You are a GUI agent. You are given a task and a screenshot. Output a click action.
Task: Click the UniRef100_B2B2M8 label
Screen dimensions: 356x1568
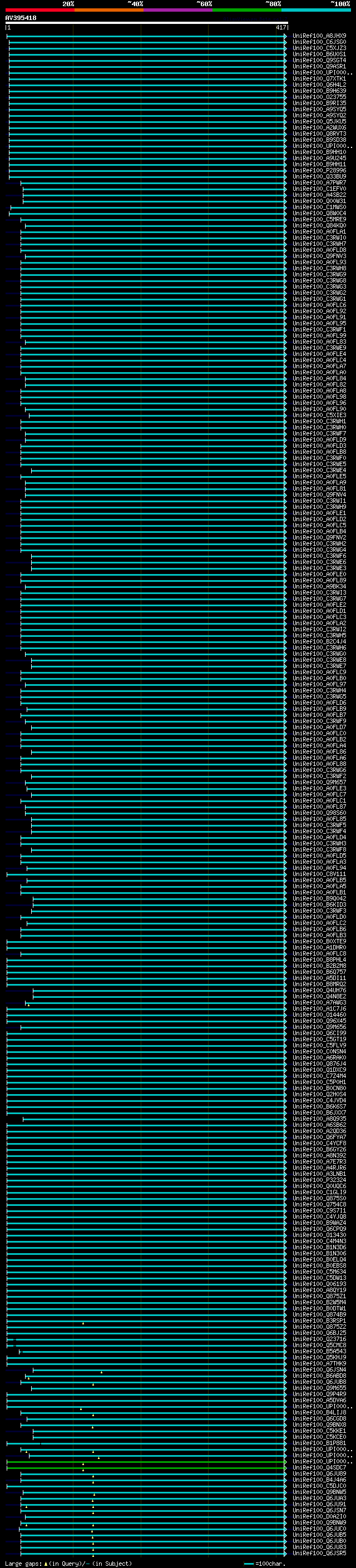[x=319, y=966]
